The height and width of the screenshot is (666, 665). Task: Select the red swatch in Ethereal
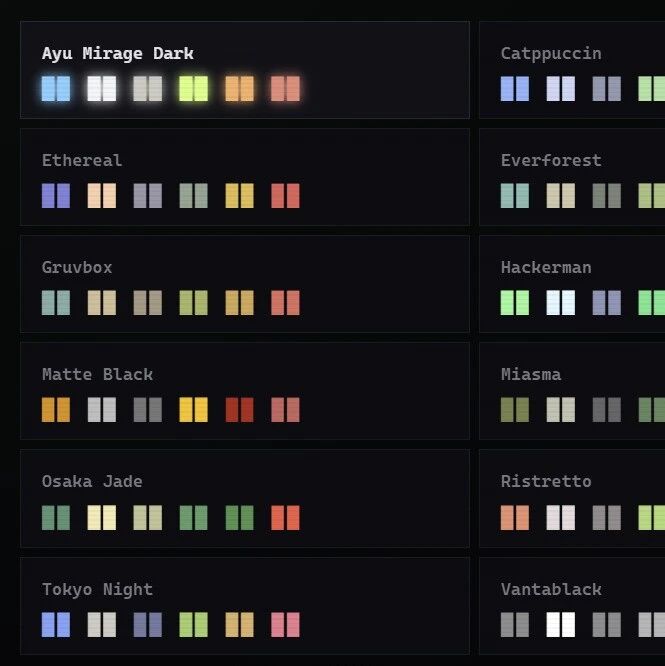click(285, 196)
